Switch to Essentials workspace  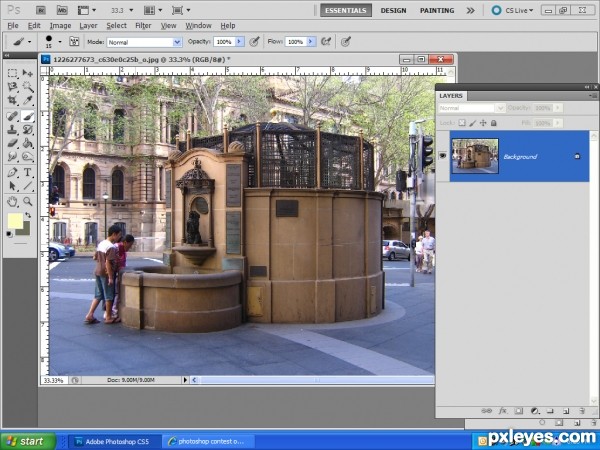(x=346, y=10)
